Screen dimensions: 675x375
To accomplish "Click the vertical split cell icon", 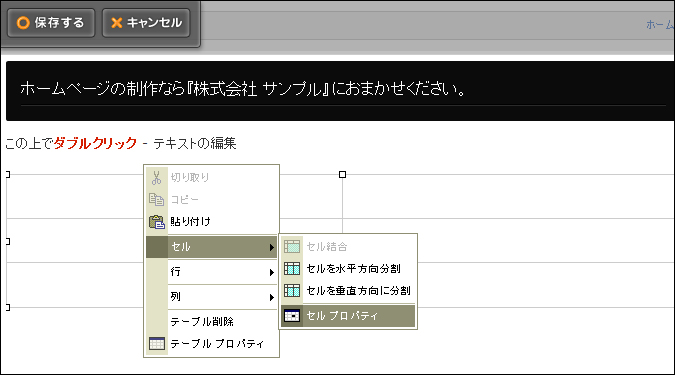I will pos(292,291).
